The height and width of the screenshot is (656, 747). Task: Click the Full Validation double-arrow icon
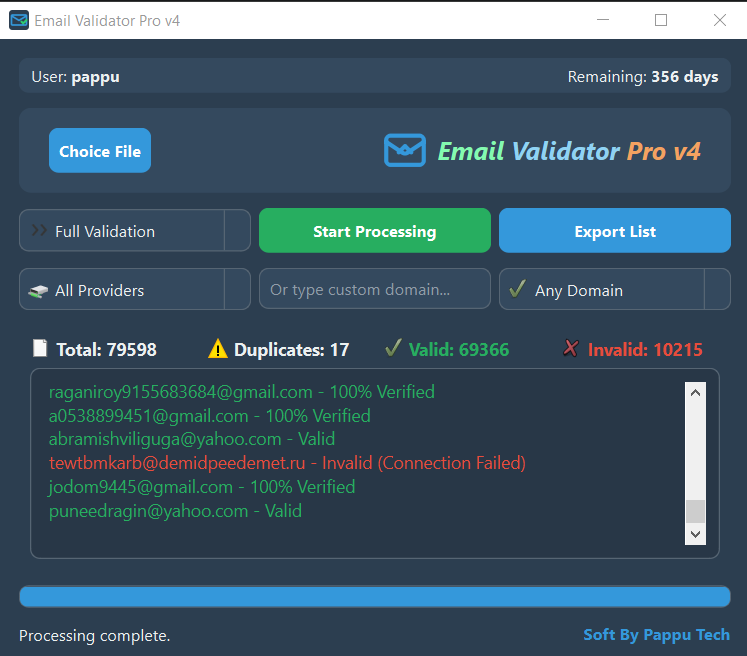(39, 231)
